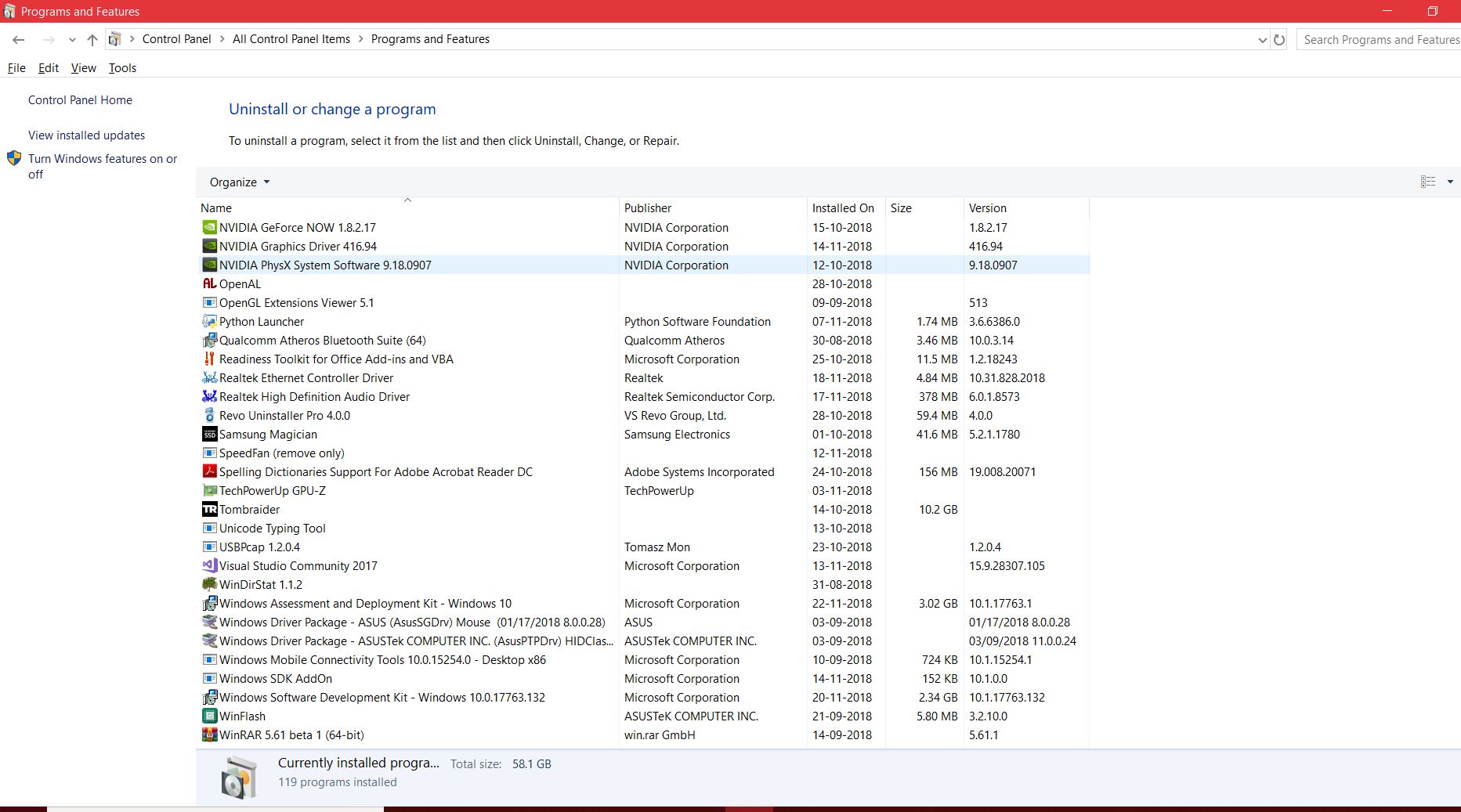
Task: Click the Qualcomm Atheros Bluetooth Suite icon
Action: pyautogui.click(x=209, y=341)
